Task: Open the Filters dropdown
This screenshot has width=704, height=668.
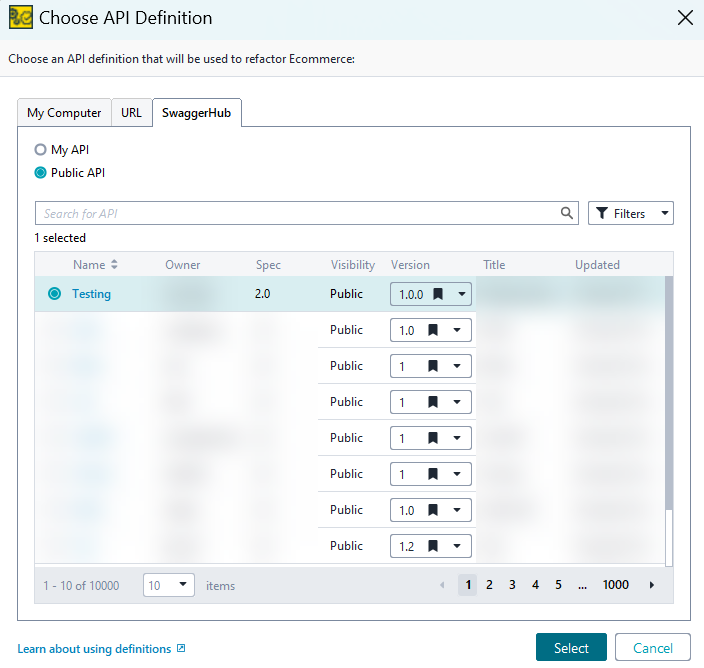Action: [x=630, y=213]
